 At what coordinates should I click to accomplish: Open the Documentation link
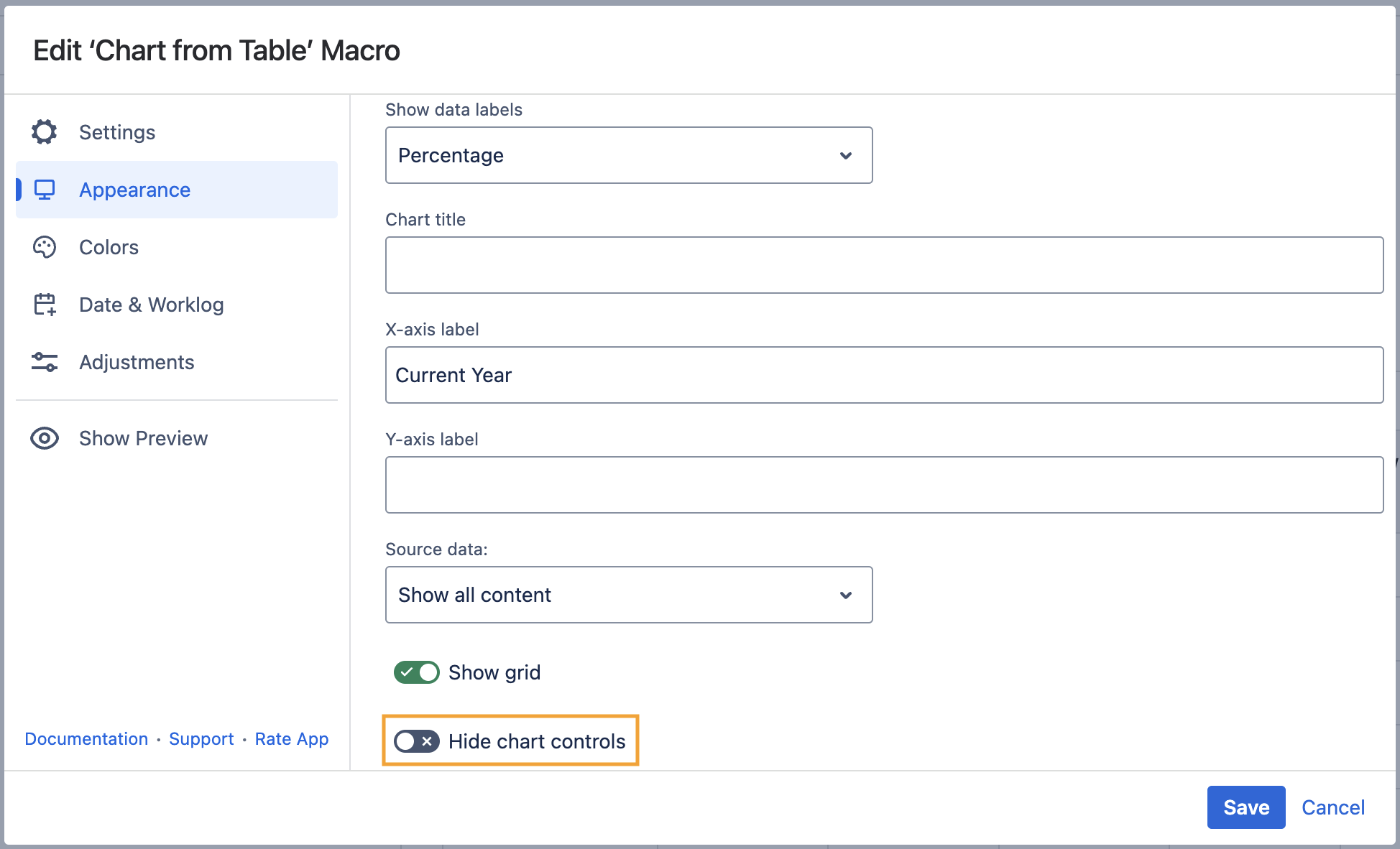(86, 739)
